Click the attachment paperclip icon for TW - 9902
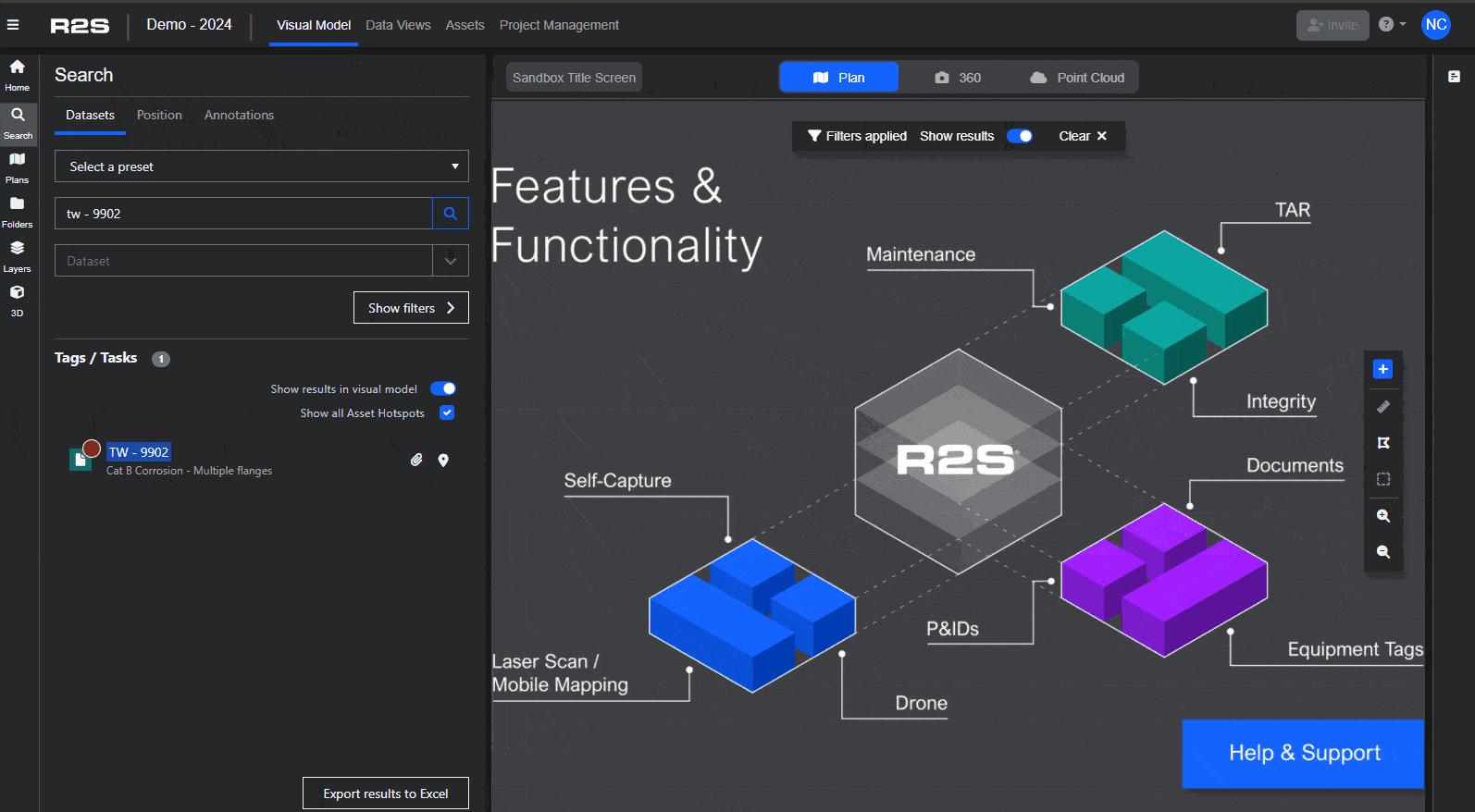Screen dimensions: 1475x812 pyautogui.click(x=417, y=460)
